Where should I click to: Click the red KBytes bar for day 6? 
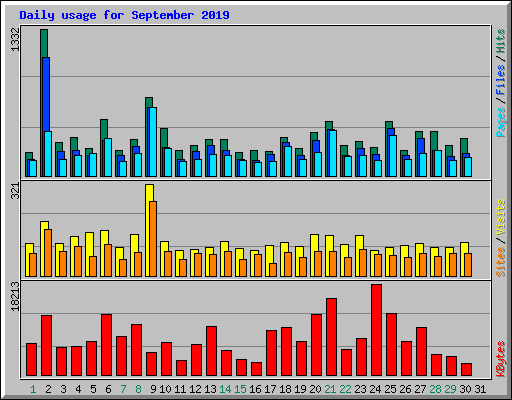tap(106, 345)
